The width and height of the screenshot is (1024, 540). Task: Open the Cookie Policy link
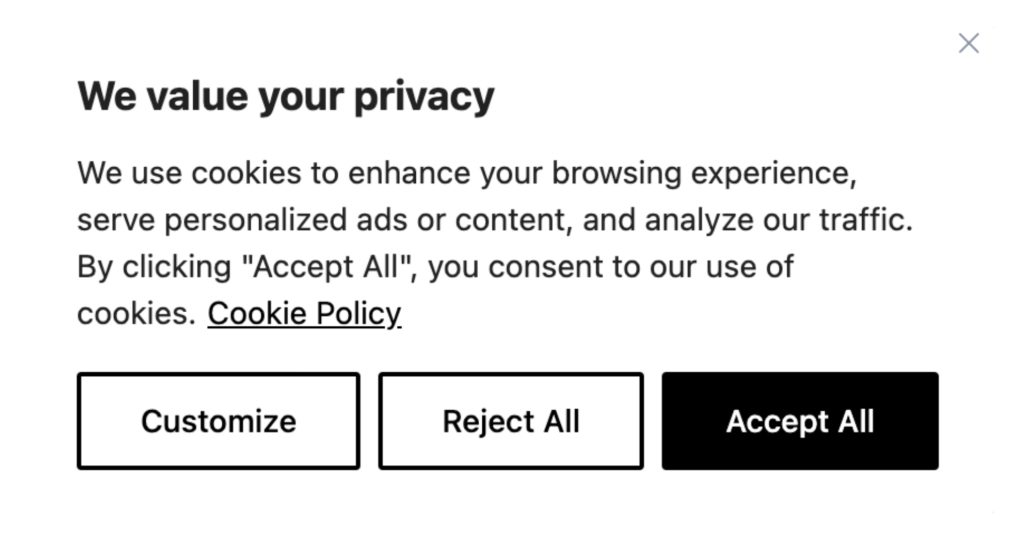click(x=304, y=313)
